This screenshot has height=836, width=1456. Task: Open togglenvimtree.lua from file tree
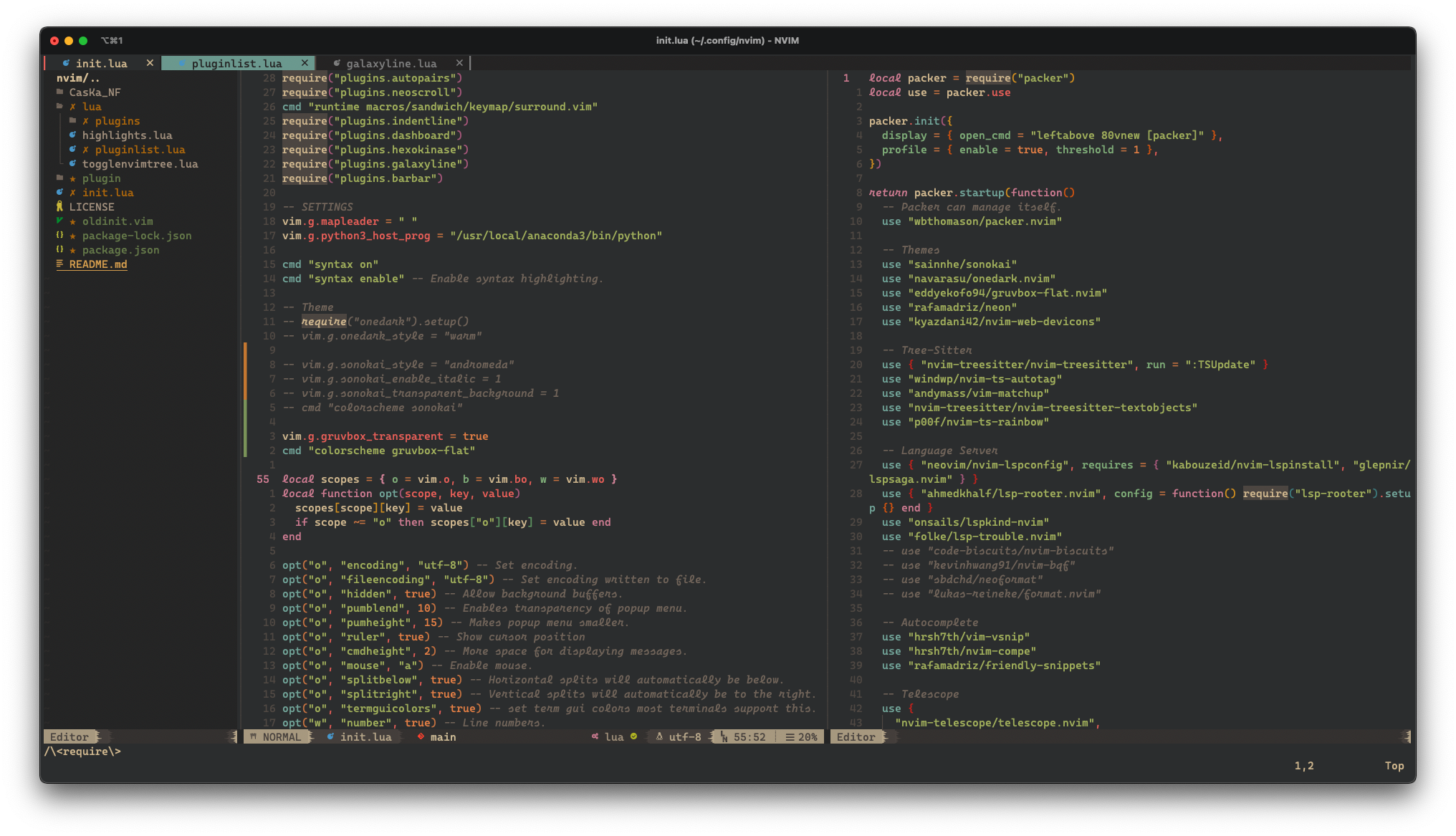click(x=140, y=163)
